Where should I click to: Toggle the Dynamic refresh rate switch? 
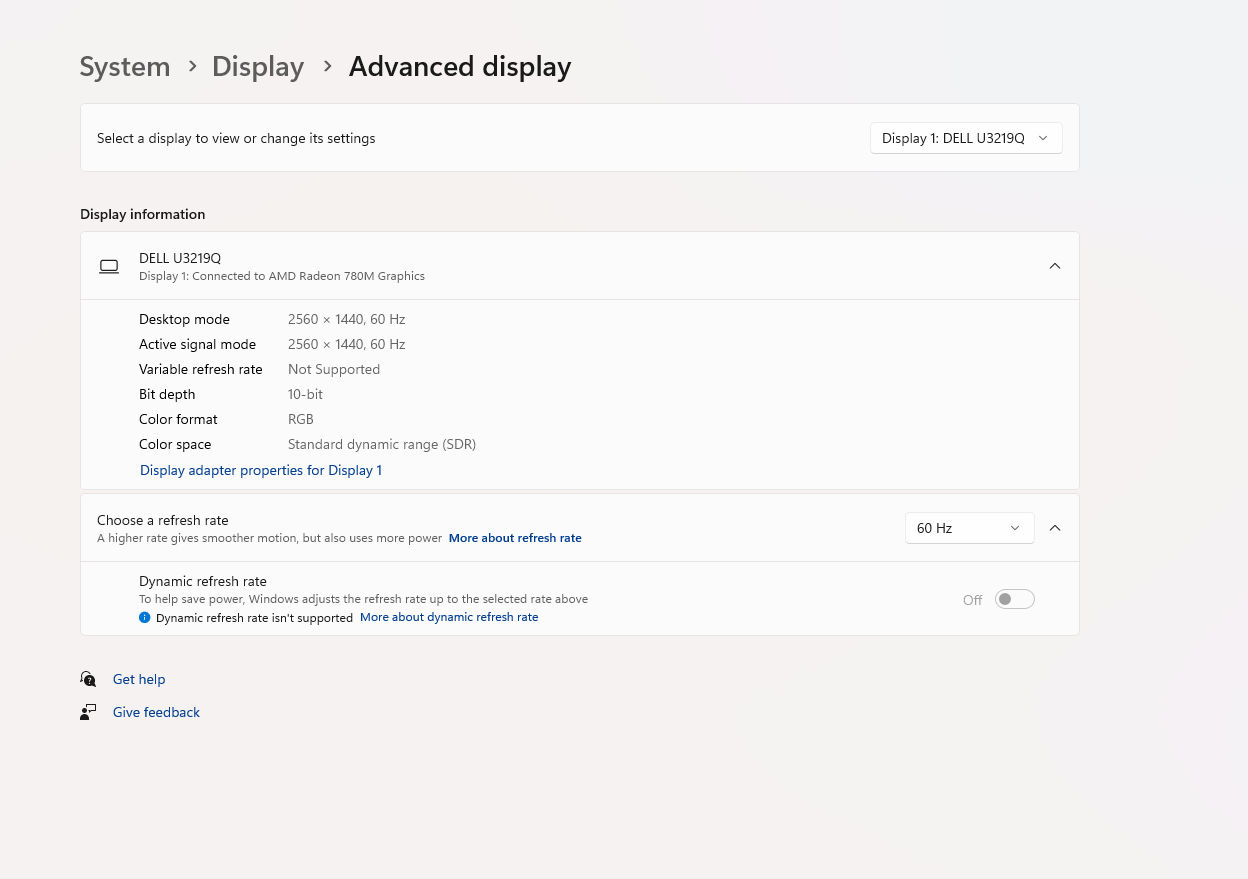pyautogui.click(x=1014, y=599)
